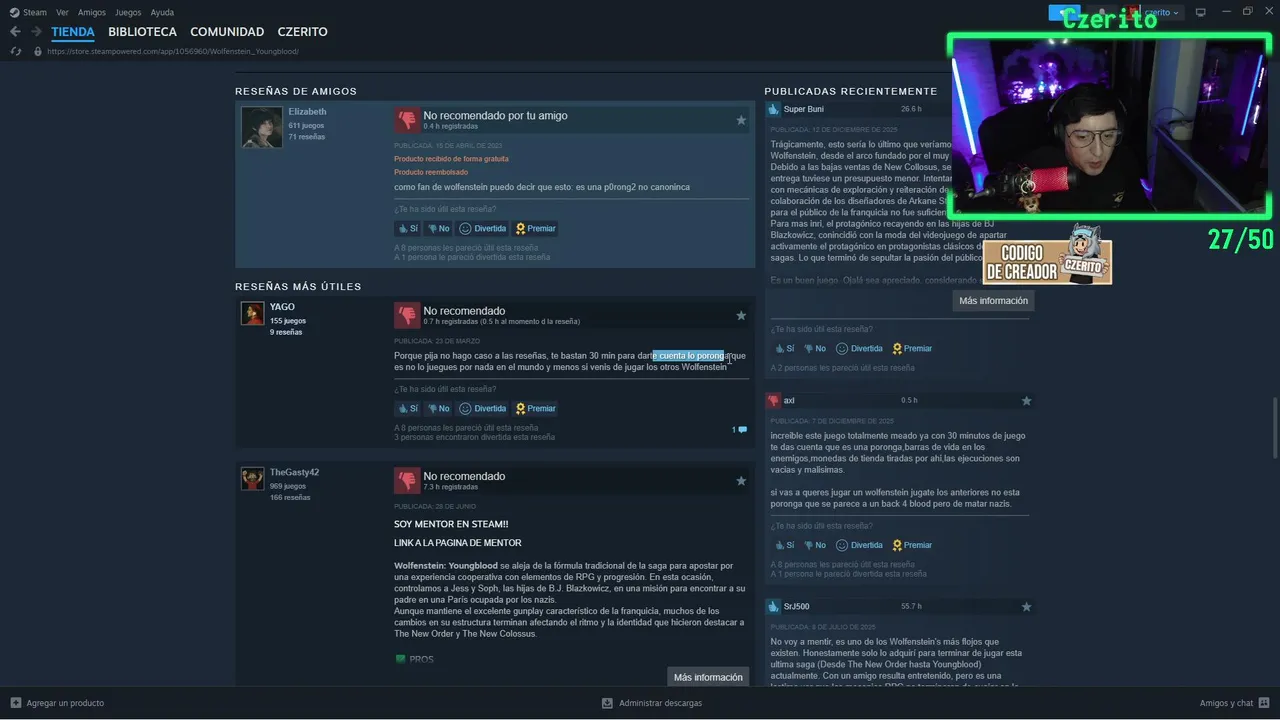The image size is (1280, 720).
Task: Click the star icon on axi's review
Action: tap(1026, 401)
